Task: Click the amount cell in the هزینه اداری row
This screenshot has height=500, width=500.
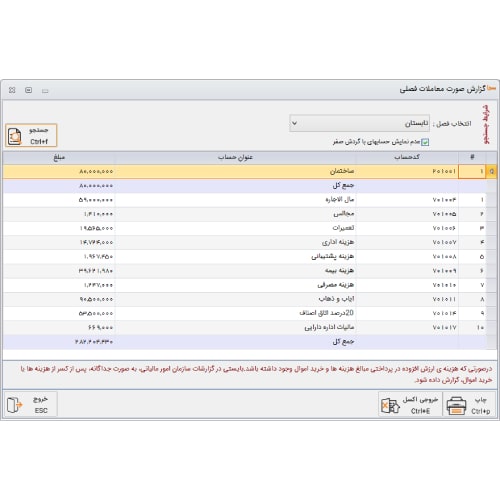Action: point(59,242)
